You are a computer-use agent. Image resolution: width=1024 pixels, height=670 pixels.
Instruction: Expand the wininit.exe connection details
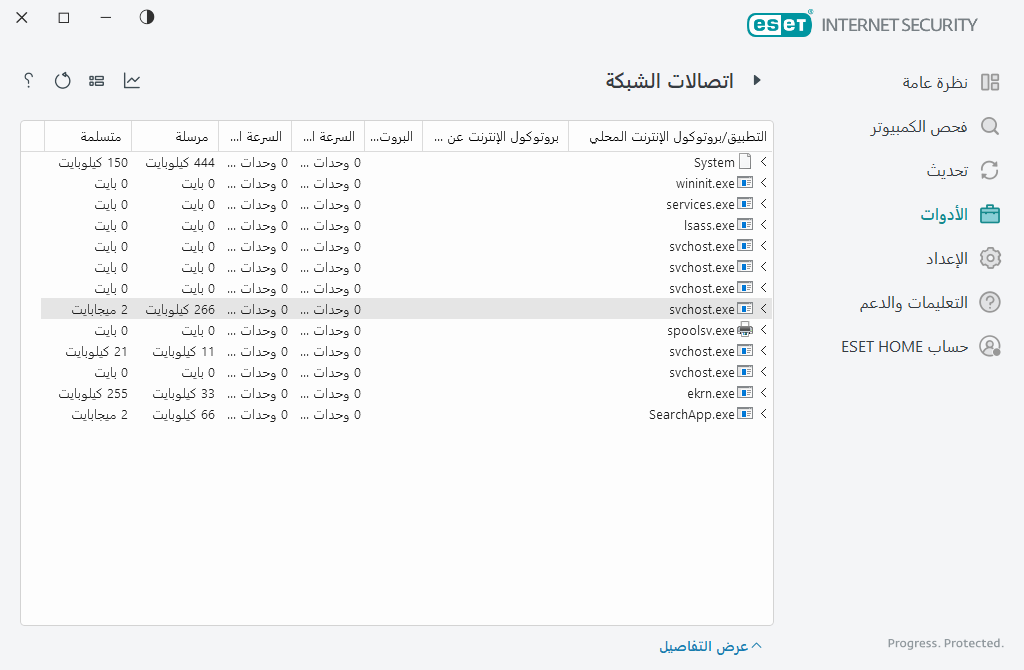pyautogui.click(x=763, y=183)
